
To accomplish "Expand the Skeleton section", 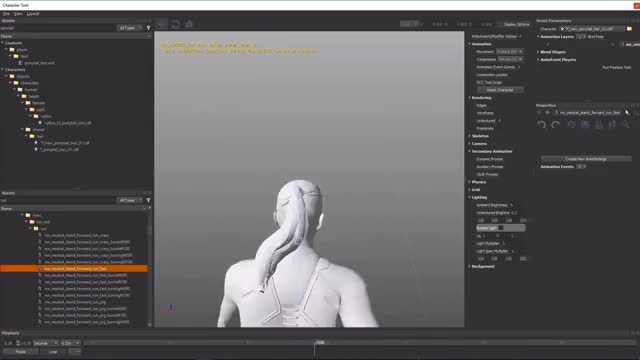I will pos(480,136).
